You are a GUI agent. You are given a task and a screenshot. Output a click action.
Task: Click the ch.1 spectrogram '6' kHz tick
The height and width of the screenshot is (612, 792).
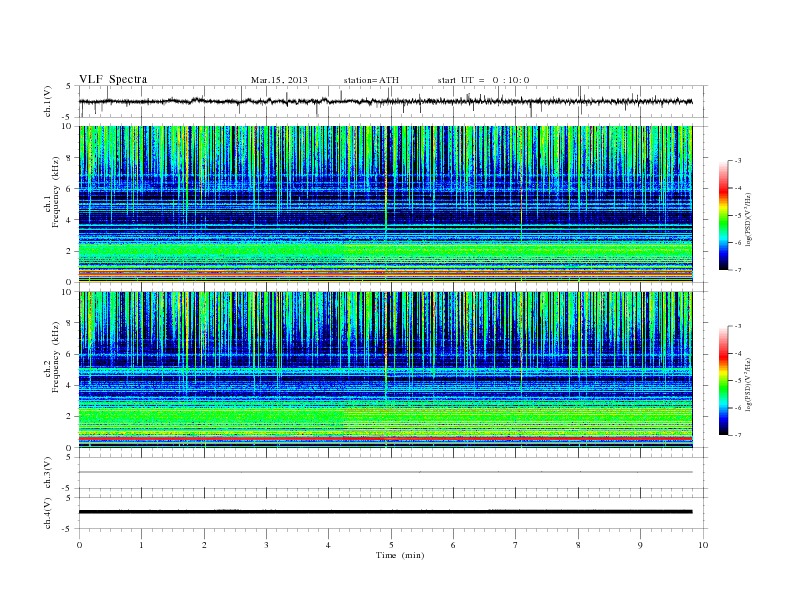(69, 189)
